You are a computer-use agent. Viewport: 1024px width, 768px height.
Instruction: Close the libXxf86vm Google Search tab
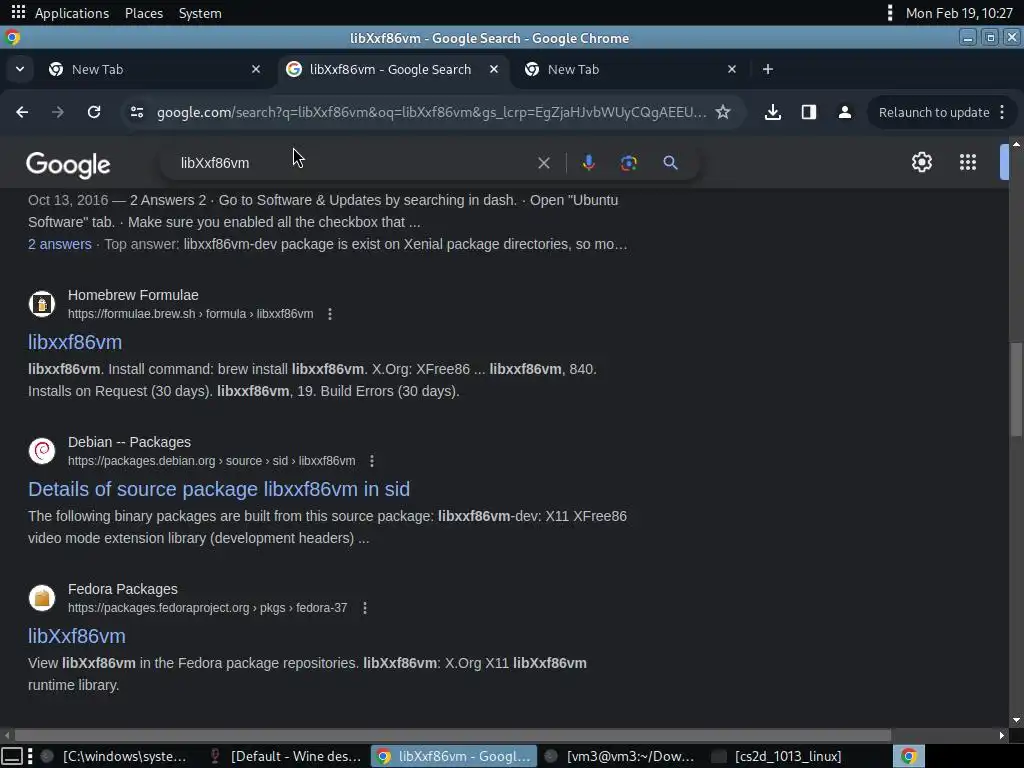point(494,69)
